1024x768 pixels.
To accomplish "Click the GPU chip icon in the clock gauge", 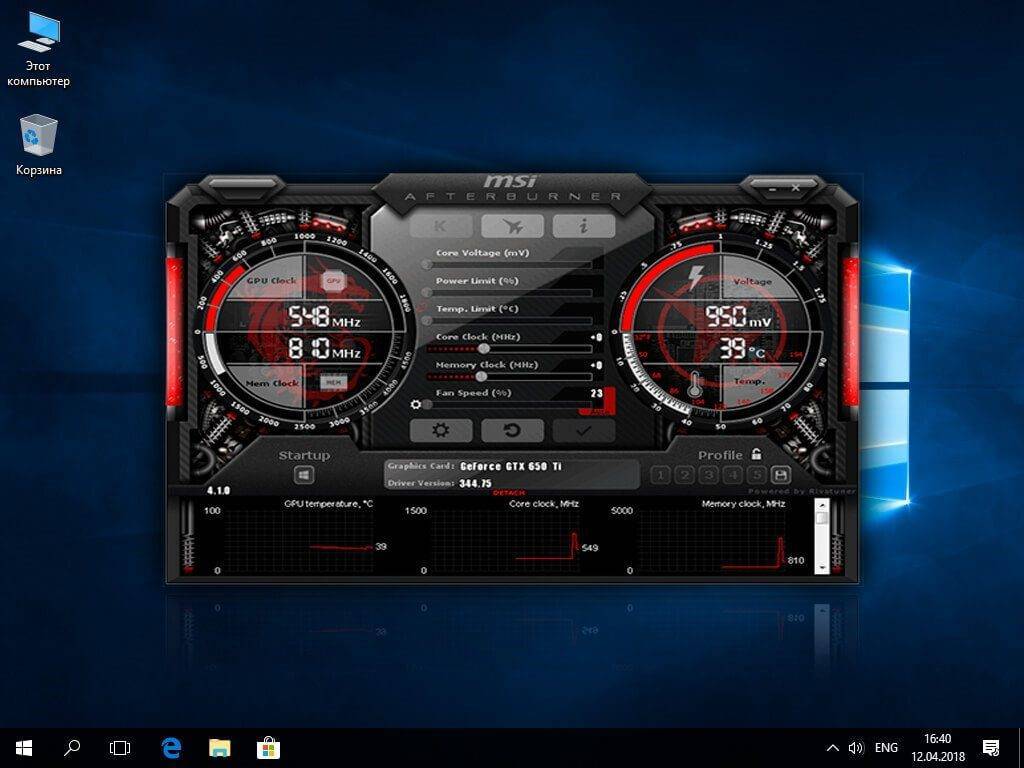I will click(x=332, y=282).
